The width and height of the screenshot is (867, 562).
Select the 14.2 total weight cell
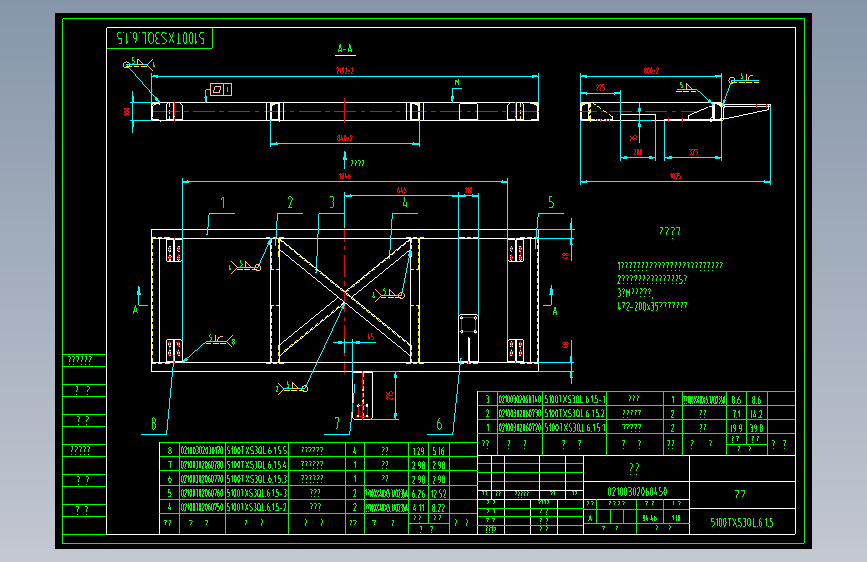coord(756,413)
